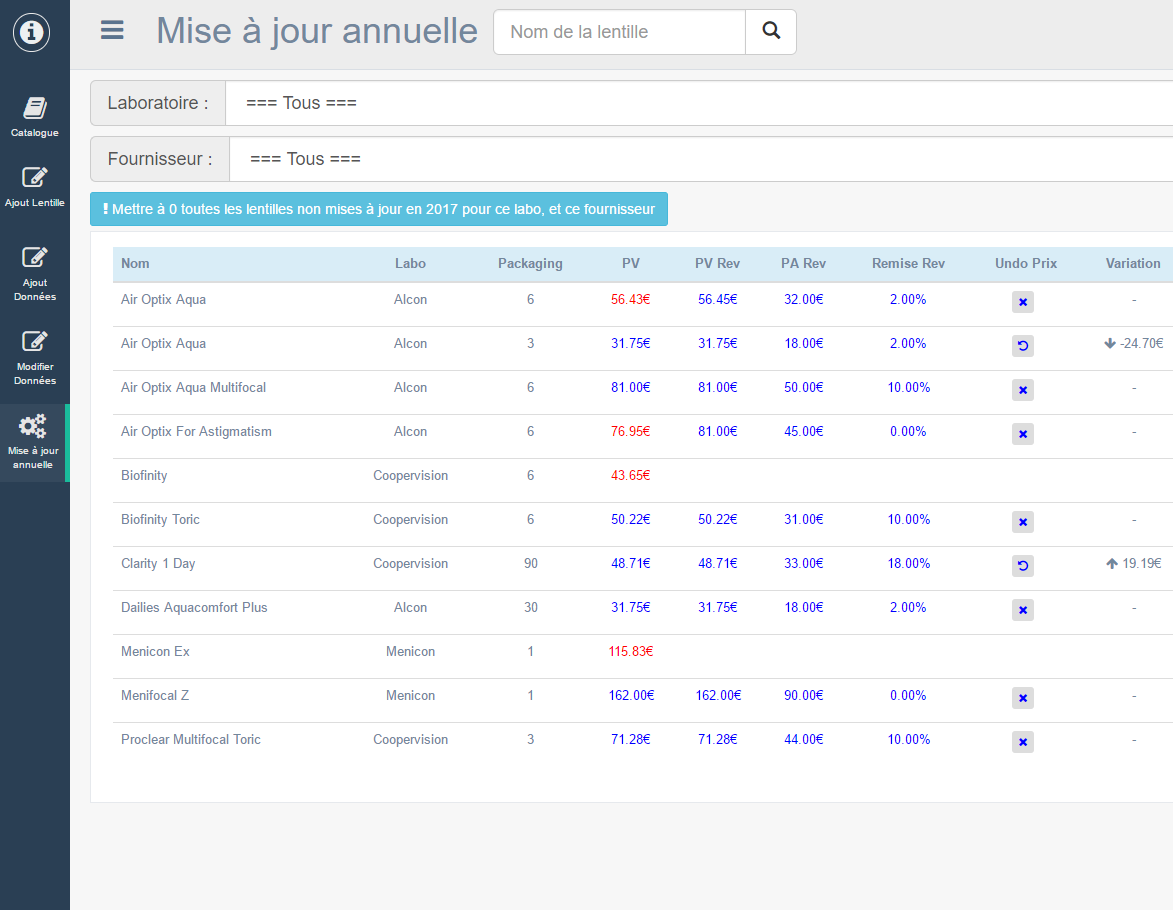Click undo icon for Air Optix Aqua packaging 3
Screen dimensions: 1173x910
(x=1022, y=346)
